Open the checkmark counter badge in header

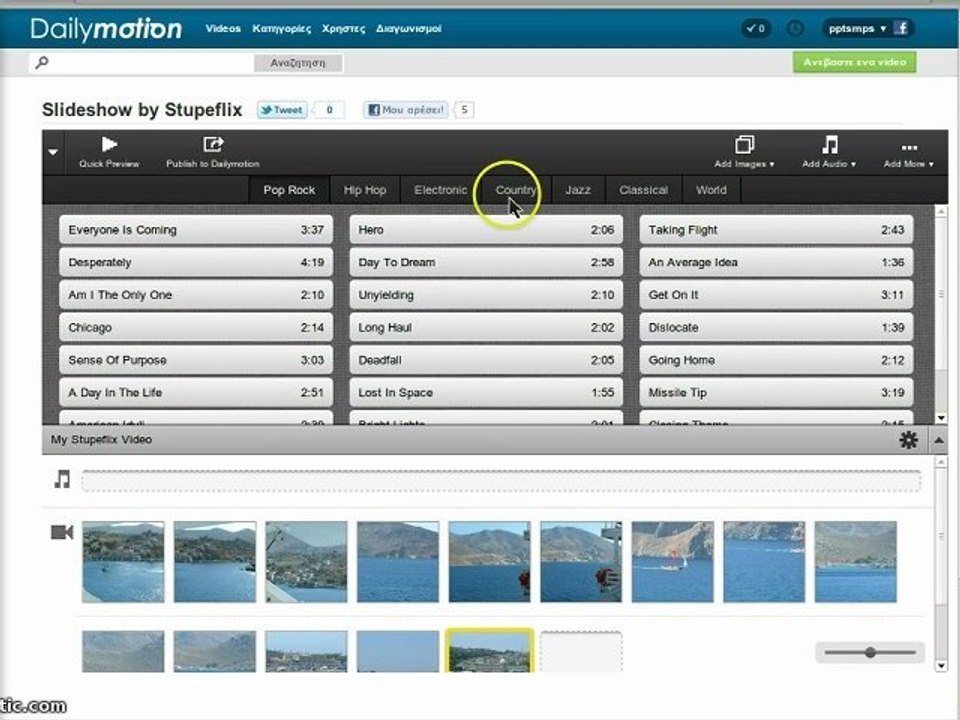(x=756, y=28)
